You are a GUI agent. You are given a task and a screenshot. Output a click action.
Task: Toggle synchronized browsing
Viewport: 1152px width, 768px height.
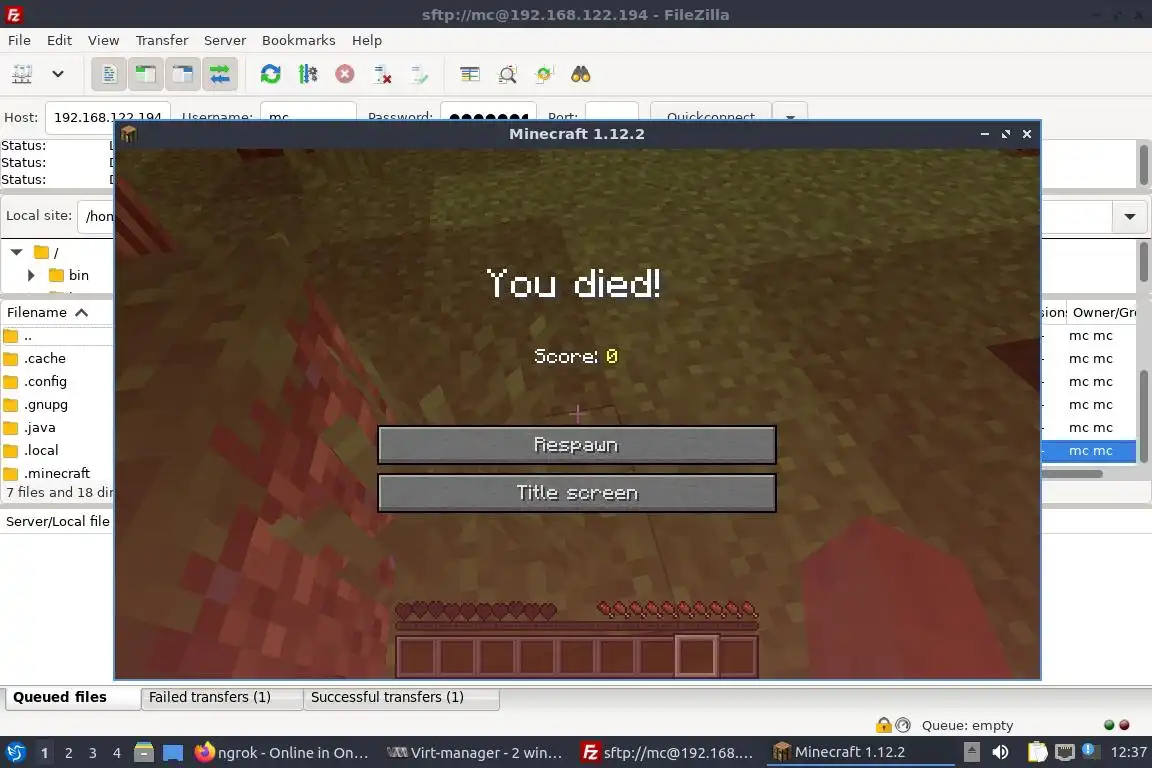[544, 74]
